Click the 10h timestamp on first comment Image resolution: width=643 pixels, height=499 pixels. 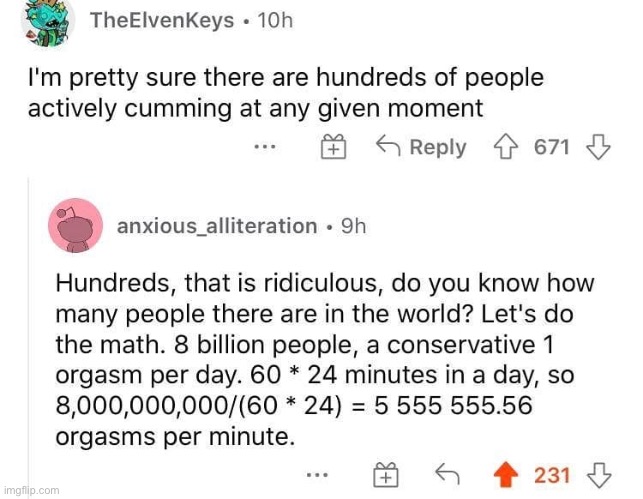coord(275,21)
